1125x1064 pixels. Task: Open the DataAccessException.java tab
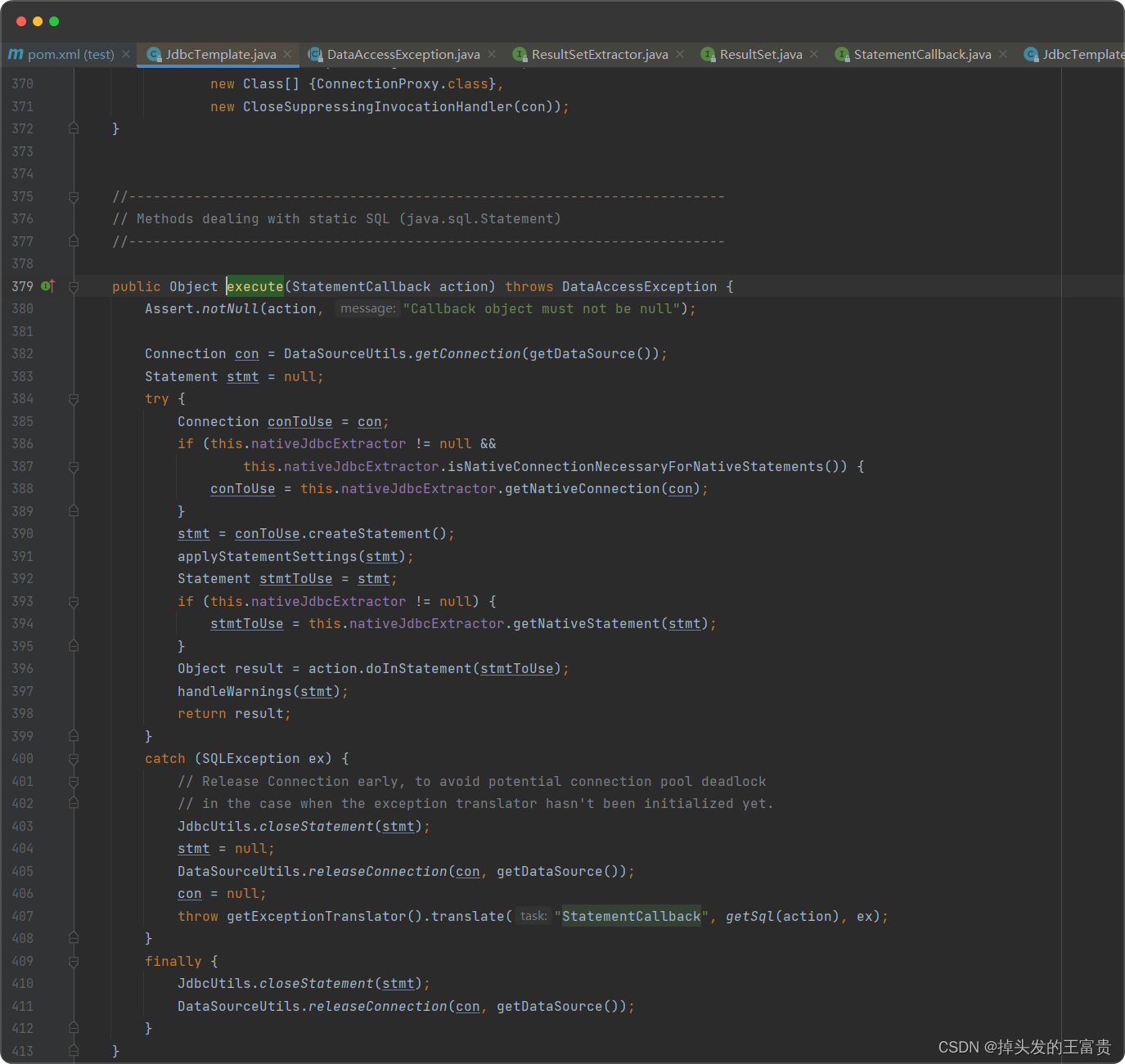click(403, 54)
